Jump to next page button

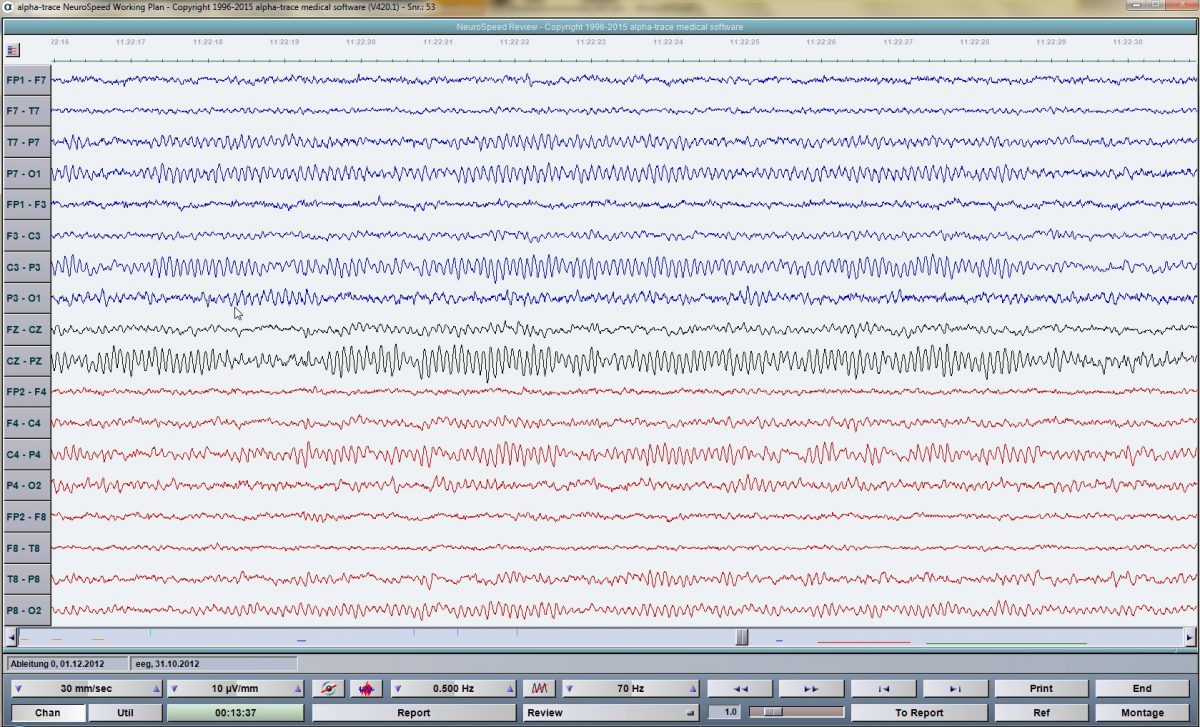point(955,688)
